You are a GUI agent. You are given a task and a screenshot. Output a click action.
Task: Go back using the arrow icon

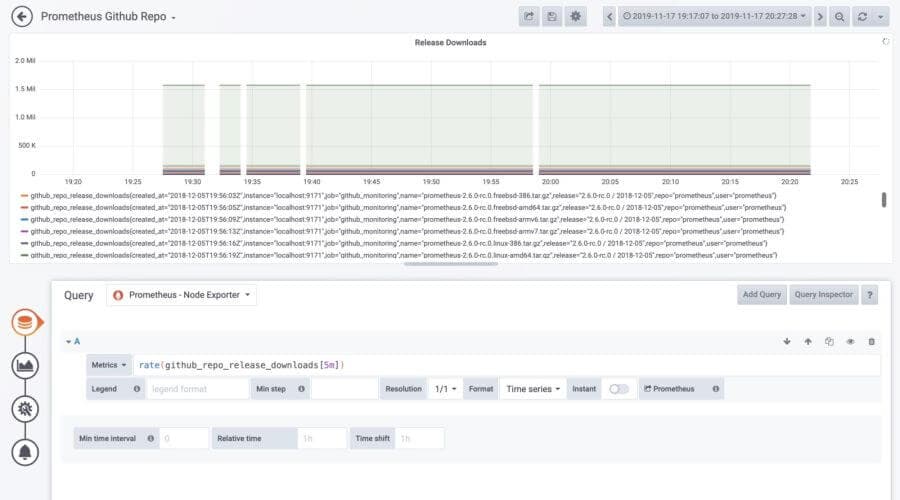point(22,17)
